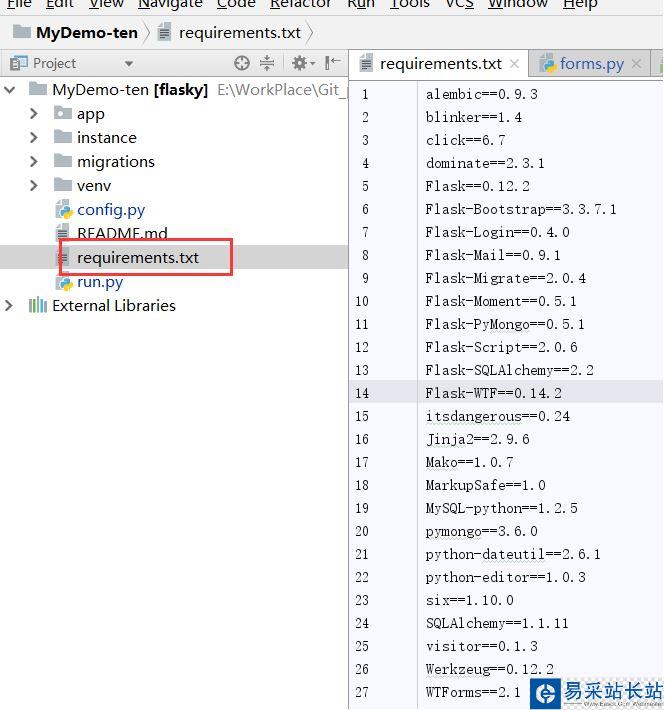Viewport: 664px width, 710px height.
Task: Open the Help menu
Action: point(580,4)
